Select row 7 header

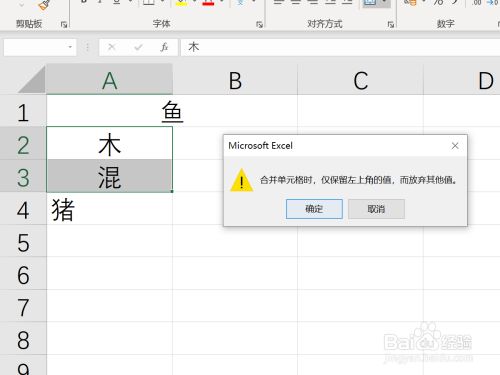[23, 306]
